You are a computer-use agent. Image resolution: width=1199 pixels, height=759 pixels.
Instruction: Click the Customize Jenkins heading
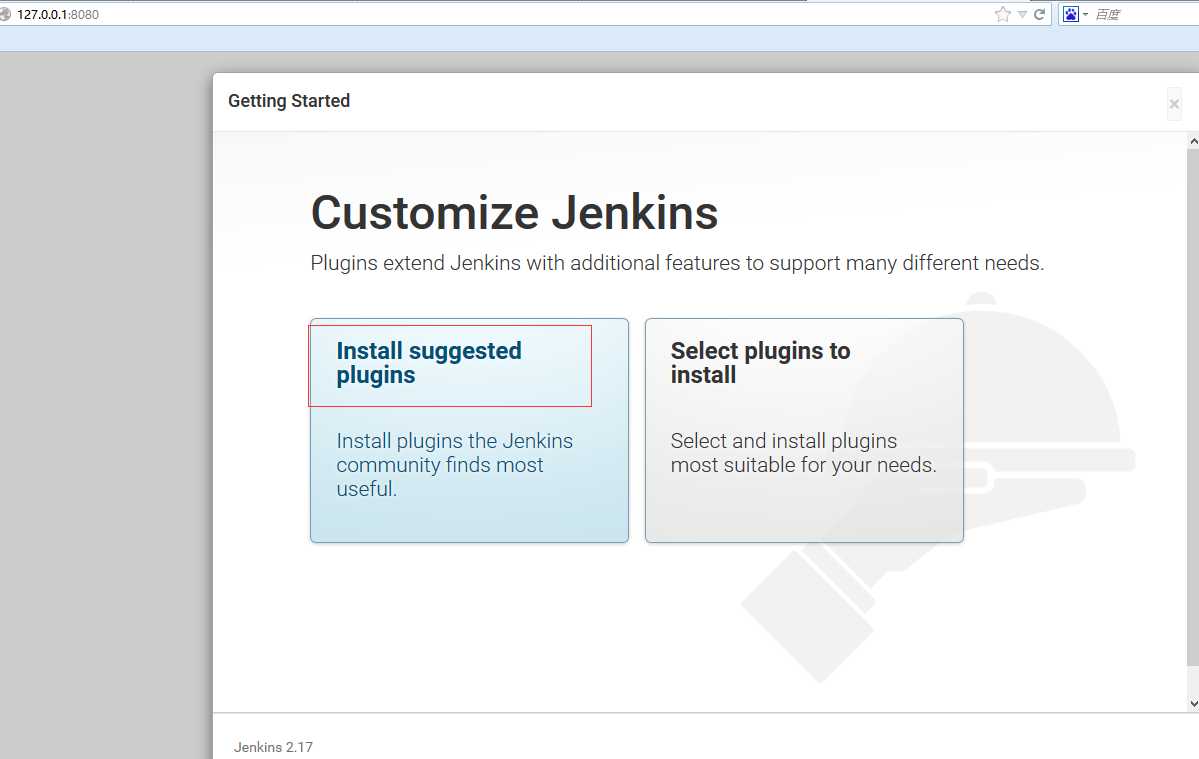point(514,212)
